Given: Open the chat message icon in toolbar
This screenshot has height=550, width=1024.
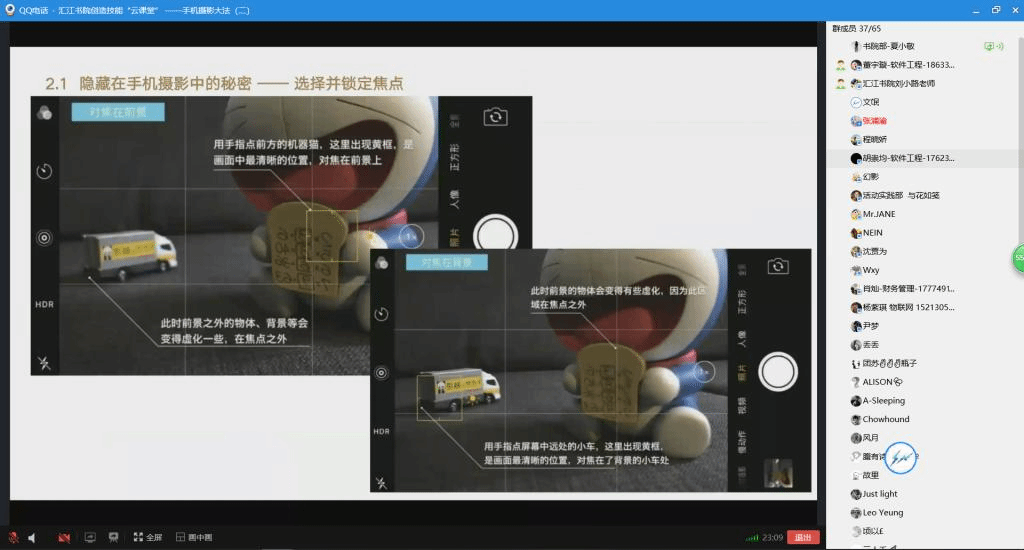Looking at the screenshot, I should 114,538.
